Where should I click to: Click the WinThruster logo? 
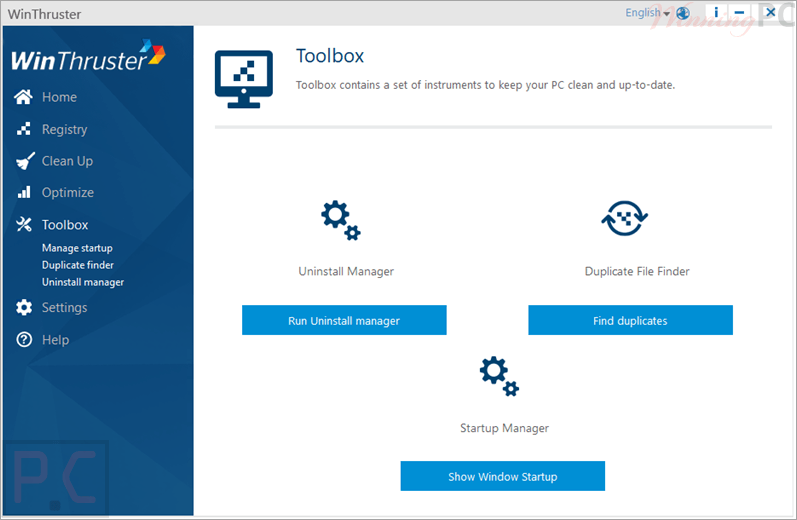[x=88, y=56]
